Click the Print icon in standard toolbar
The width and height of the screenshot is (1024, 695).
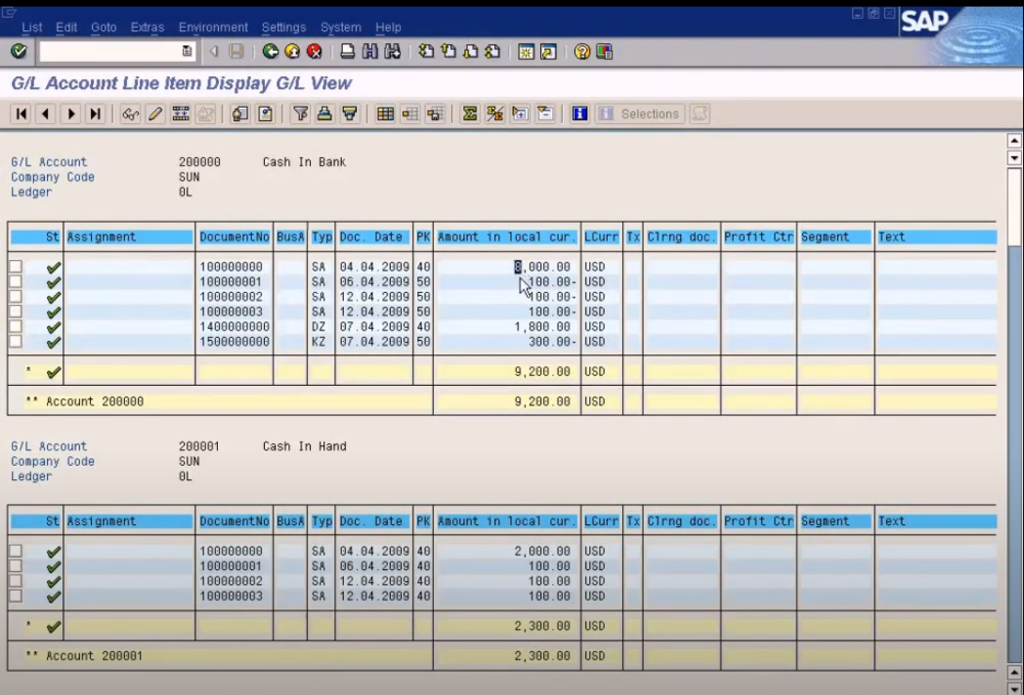[x=347, y=52]
